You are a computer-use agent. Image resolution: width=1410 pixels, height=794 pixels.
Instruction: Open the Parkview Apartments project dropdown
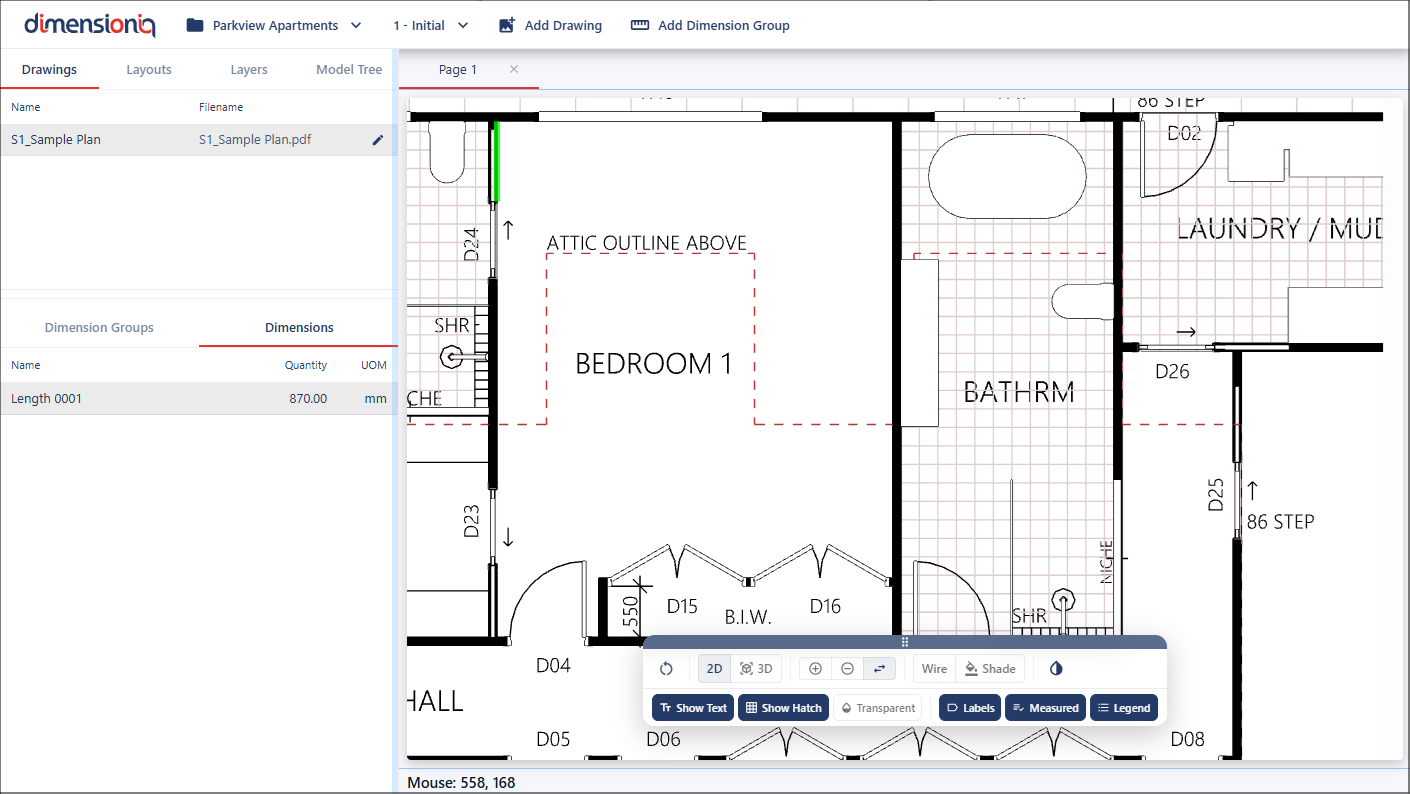tap(274, 26)
